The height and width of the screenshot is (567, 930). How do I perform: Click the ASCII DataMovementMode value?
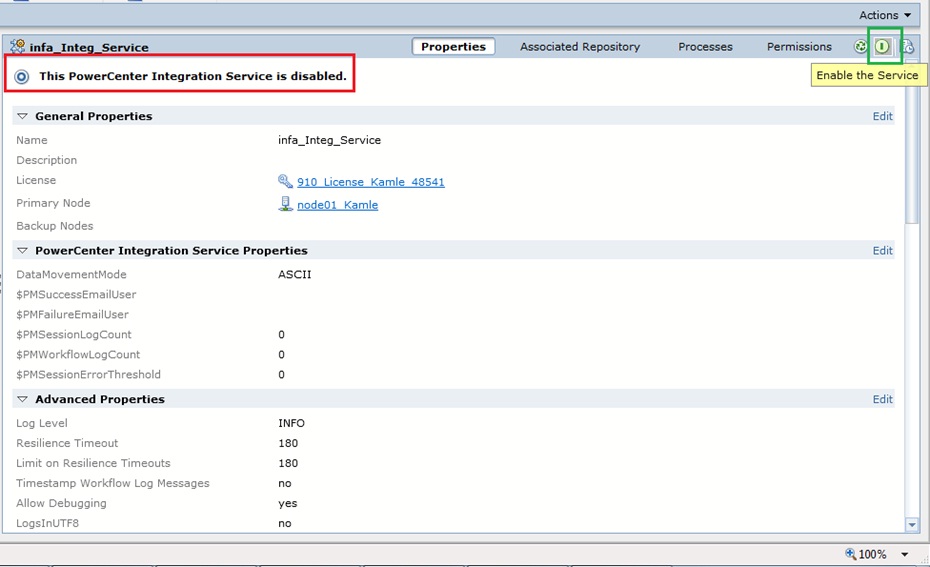click(294, 275)
